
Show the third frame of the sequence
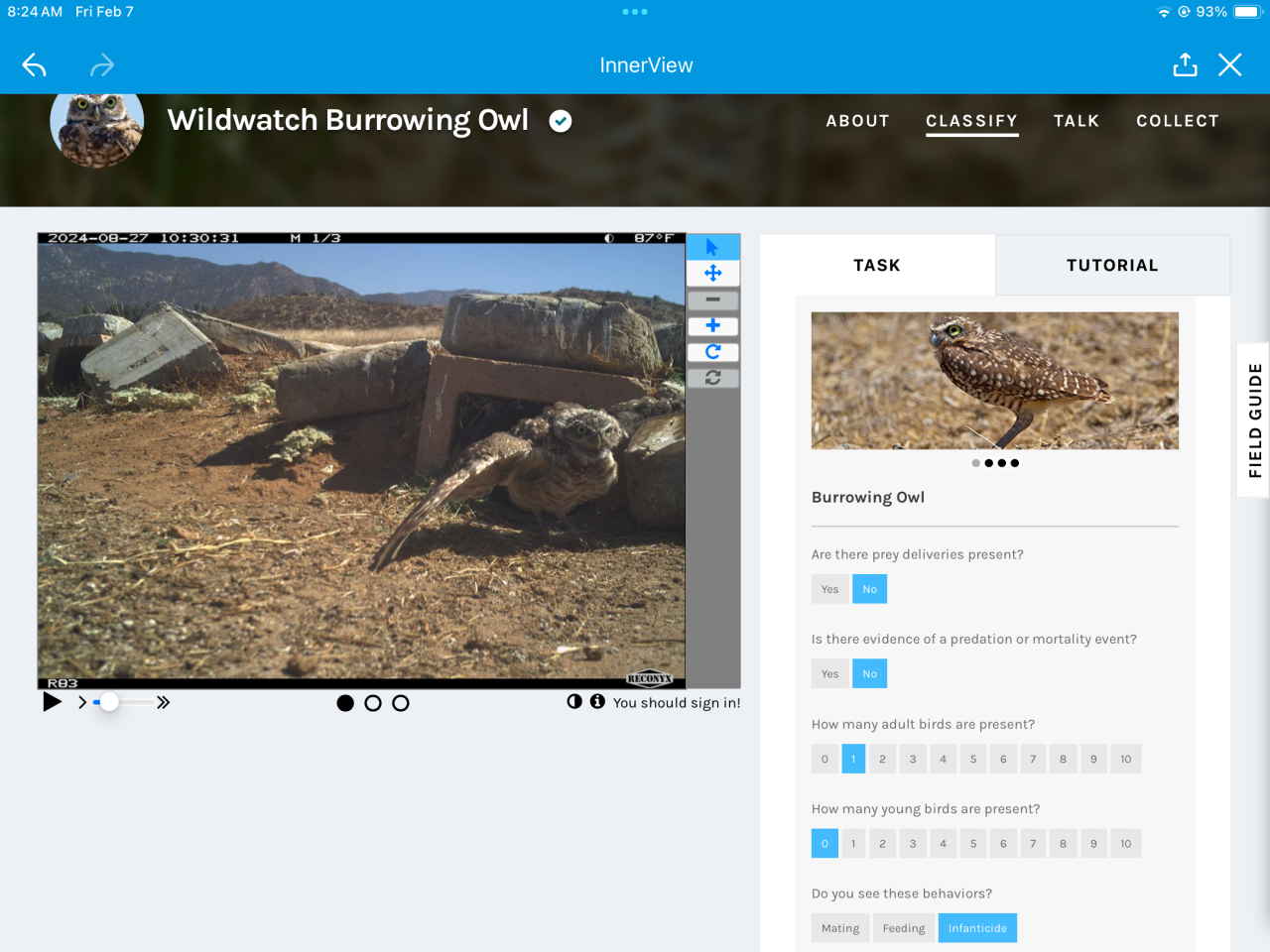[x=401, y=703]
